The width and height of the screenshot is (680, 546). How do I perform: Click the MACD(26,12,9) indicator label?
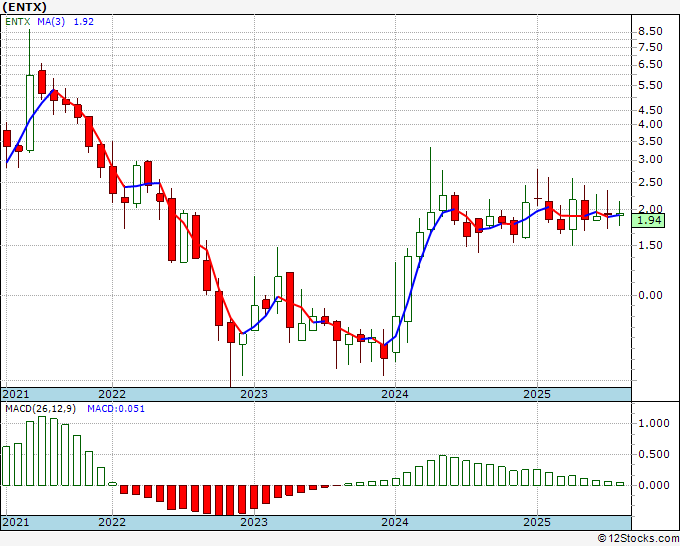tap(40, 409)
